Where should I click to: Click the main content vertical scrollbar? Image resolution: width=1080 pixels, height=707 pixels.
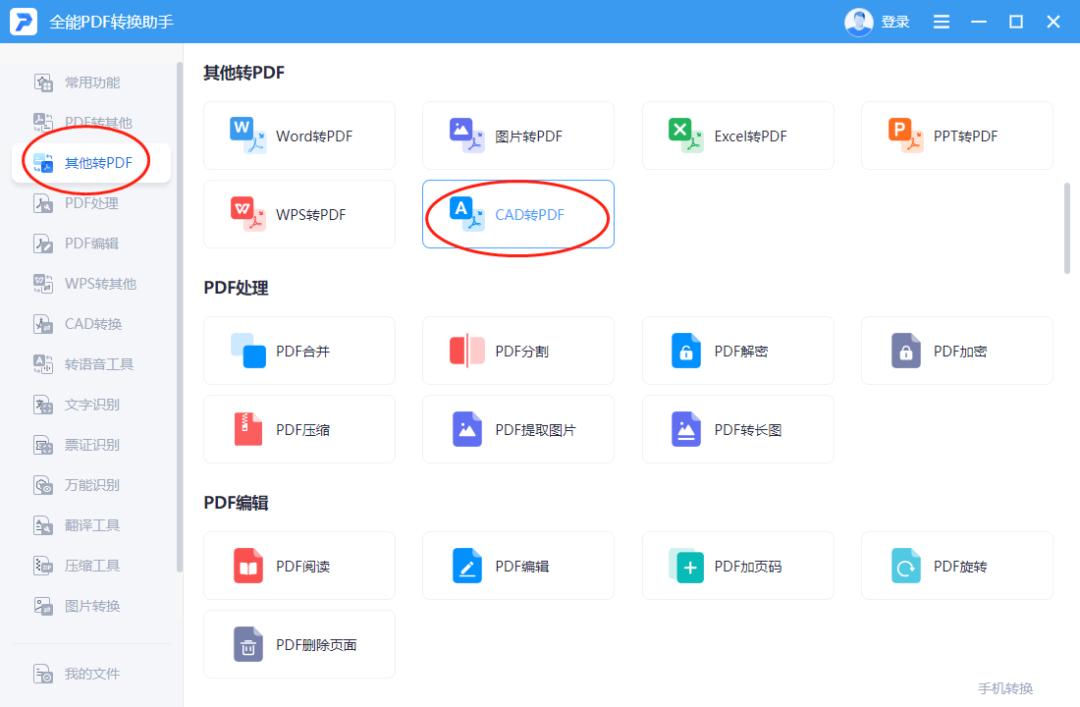(1066, 228)
